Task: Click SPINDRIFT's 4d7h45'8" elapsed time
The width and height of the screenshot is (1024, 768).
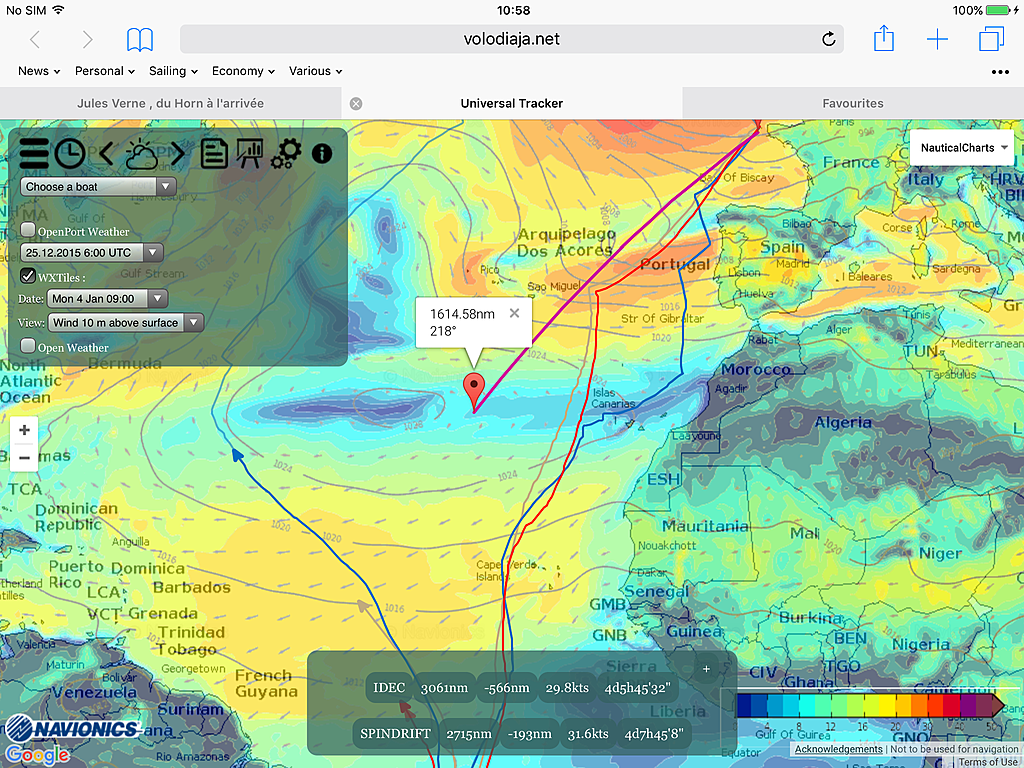Action: pyautogui.click(x=654, y=734)
